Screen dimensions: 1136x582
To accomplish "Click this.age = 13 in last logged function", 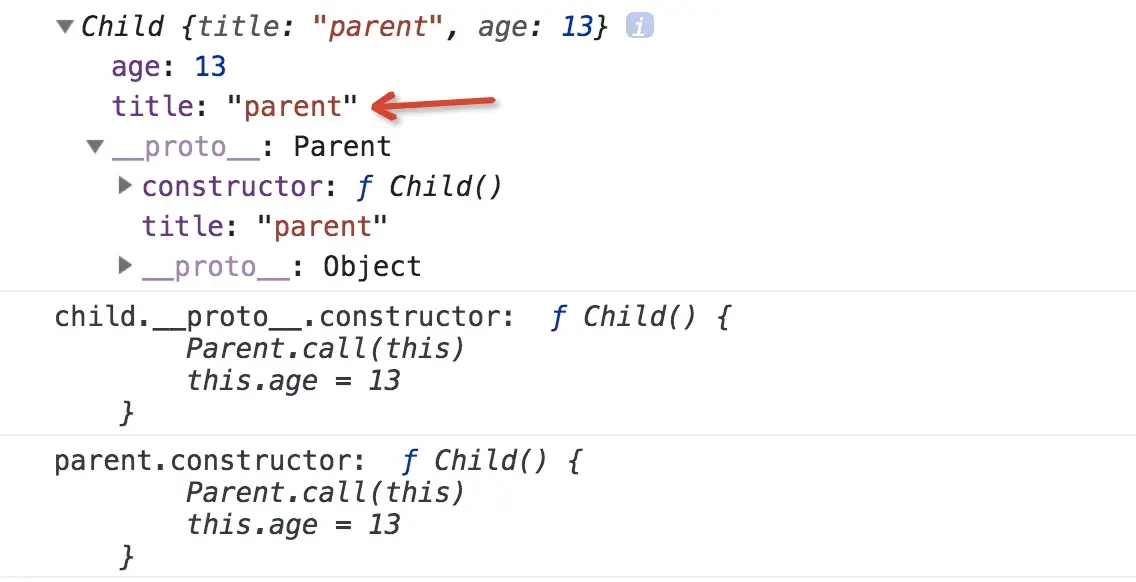I will click(x=293, y=524).
